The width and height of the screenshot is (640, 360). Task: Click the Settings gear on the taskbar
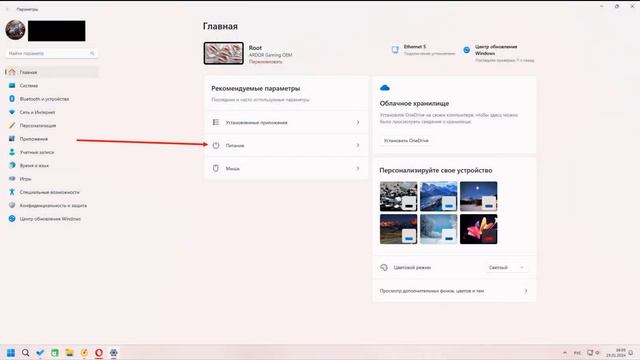113,353
